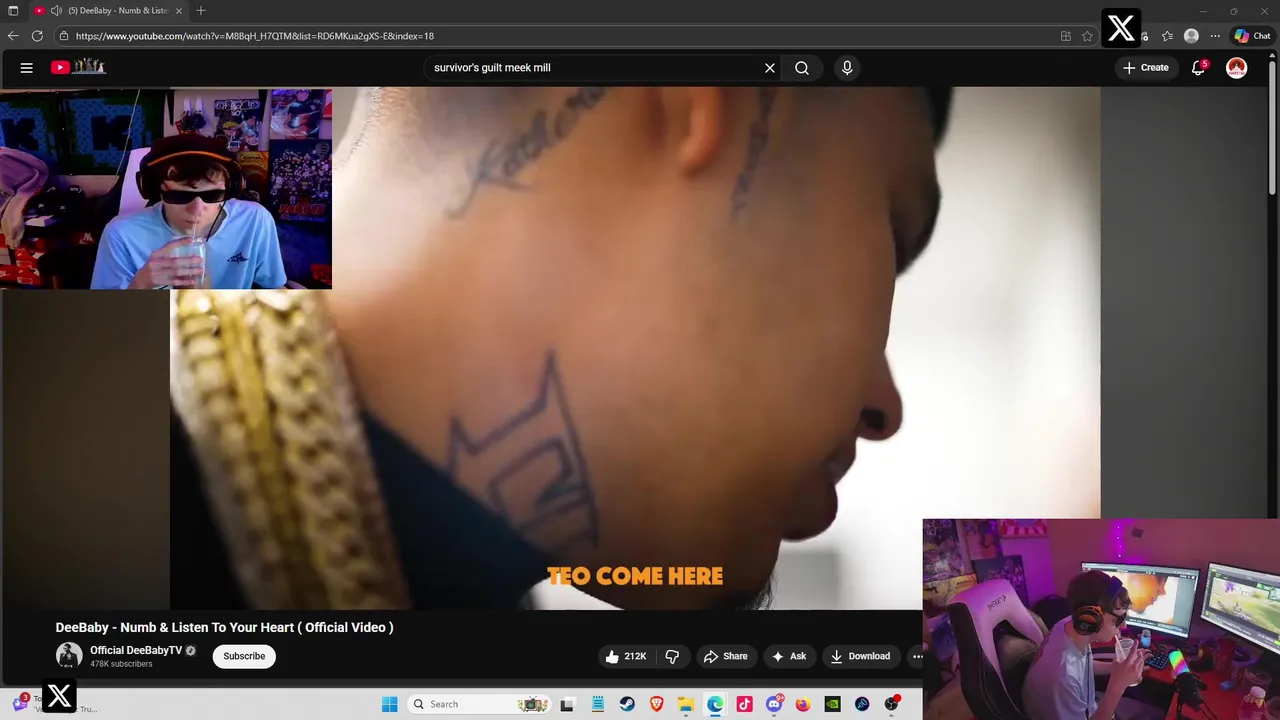Open the dark blue round taskbar icon

point(862,704)
